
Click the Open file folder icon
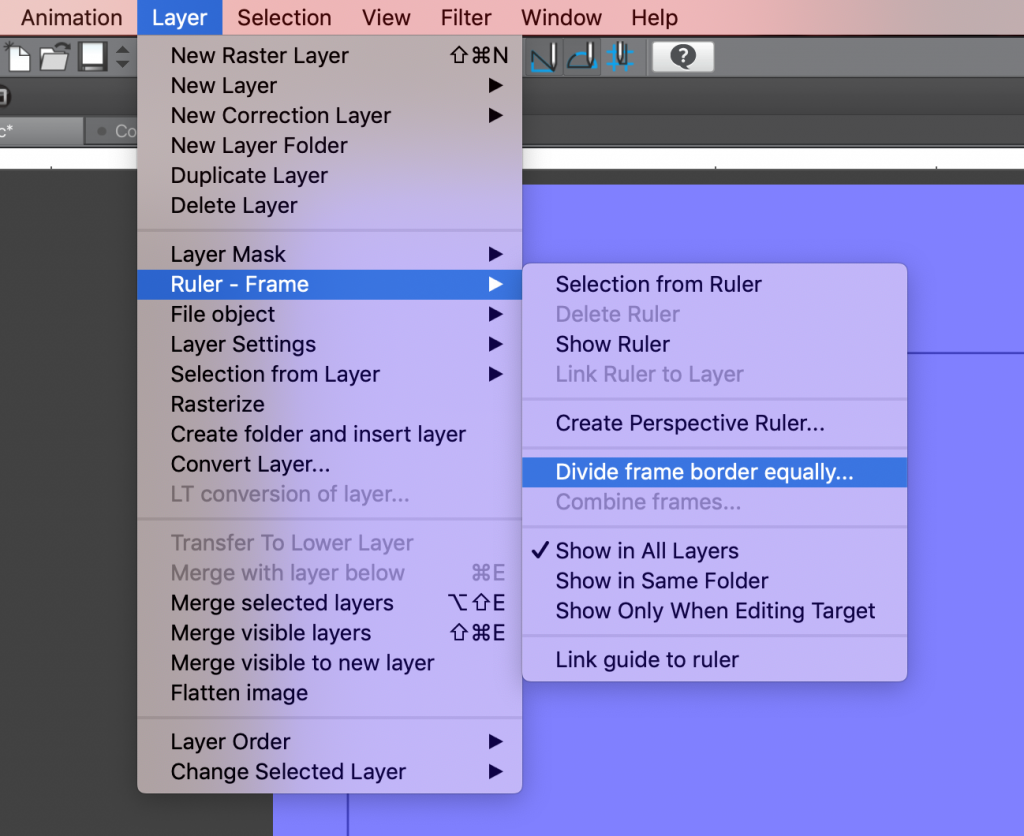coord(55,57)
